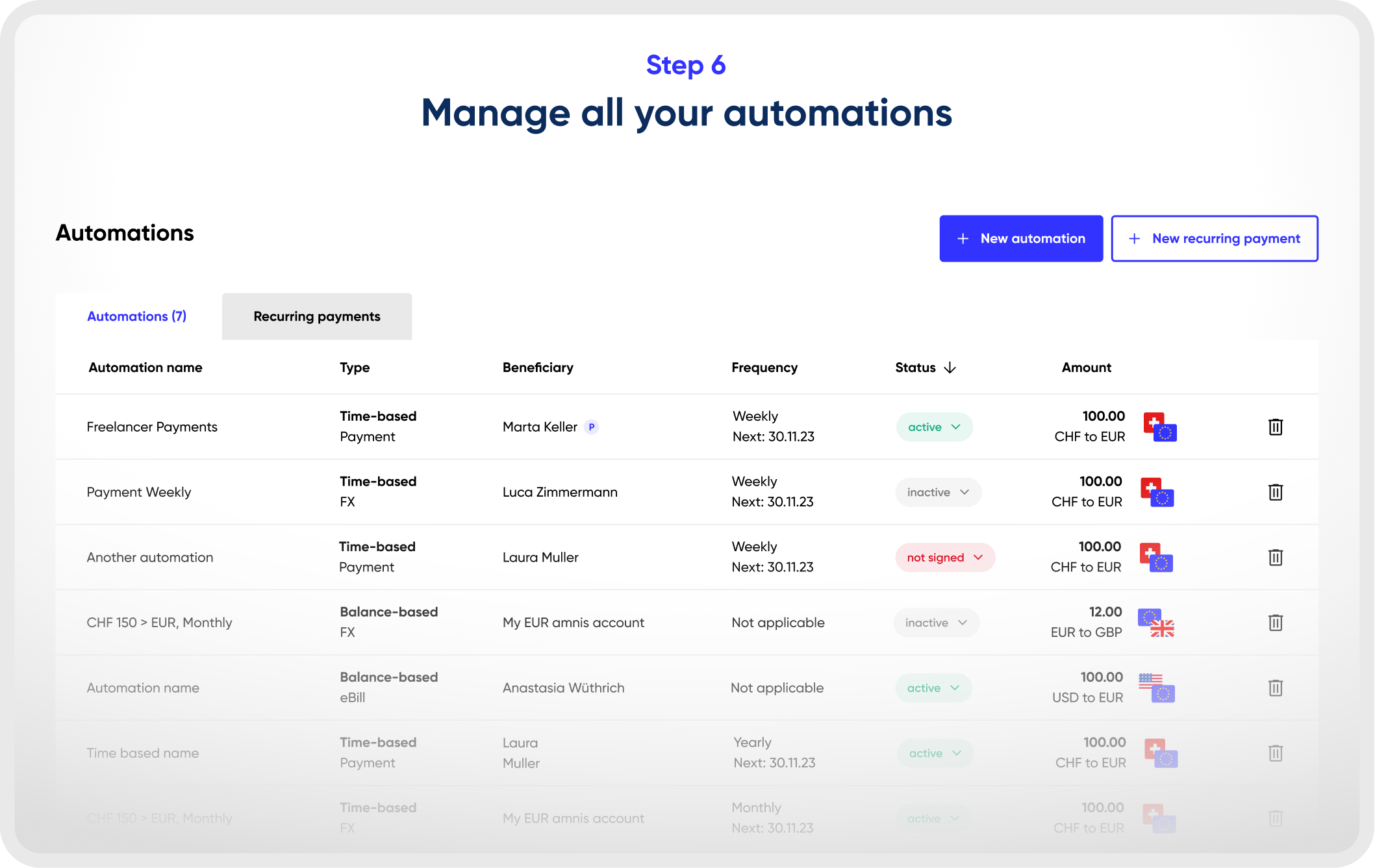The width and height of the screenshot is (1375, 868).
Task: Open the 'not signed' status dropdown
Action: point(945,557)
